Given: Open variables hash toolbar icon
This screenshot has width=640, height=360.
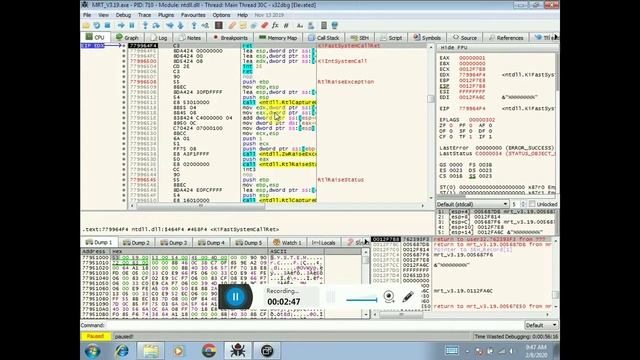Looking at the screenshot, I should pyautogui.click(x=286, y=26).
